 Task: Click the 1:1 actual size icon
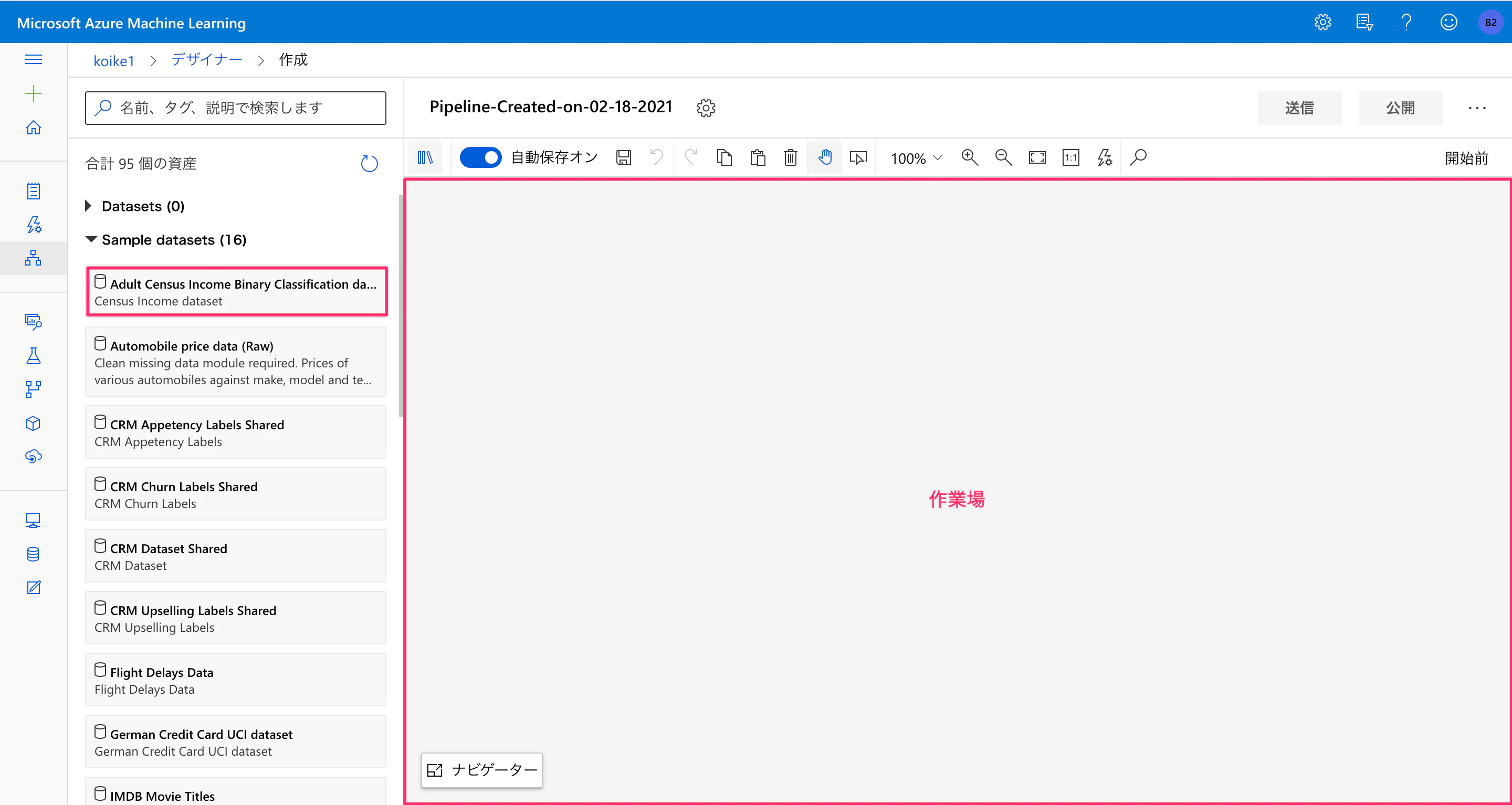click(x=1070, y=157)
